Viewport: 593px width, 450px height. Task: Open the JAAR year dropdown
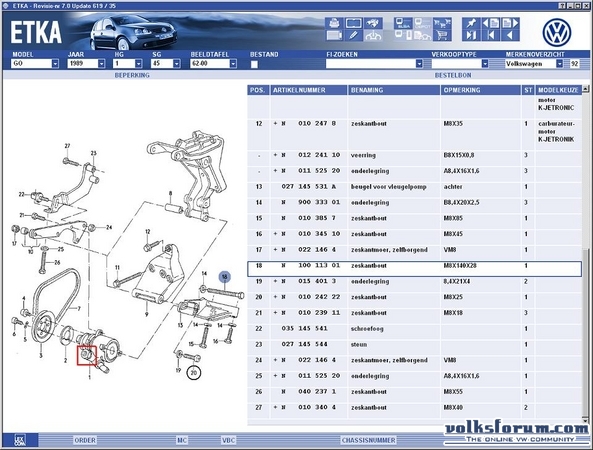coord(101,64)
